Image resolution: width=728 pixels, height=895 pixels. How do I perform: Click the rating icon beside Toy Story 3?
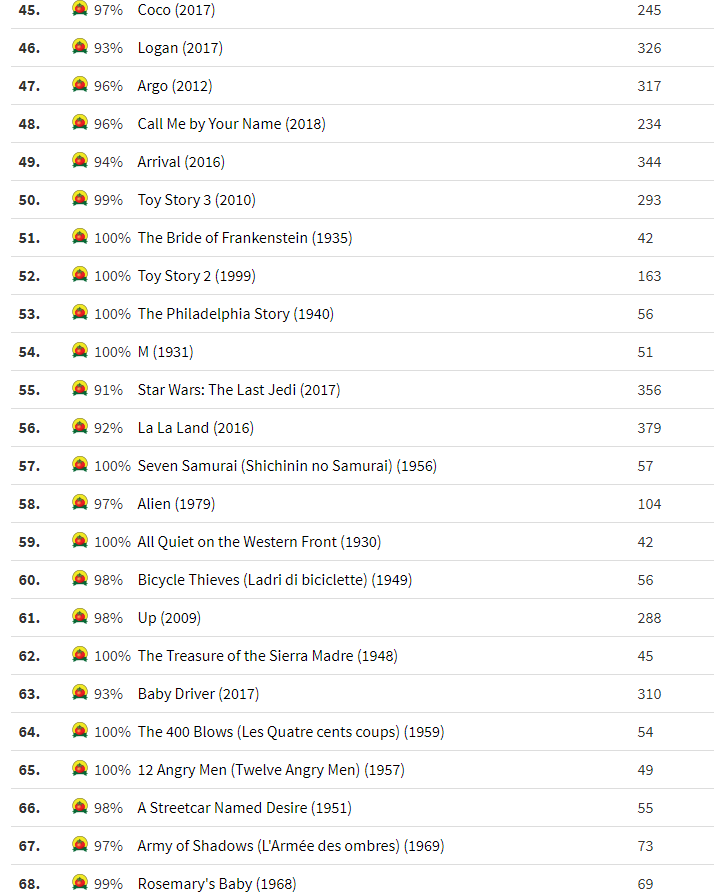80,199
